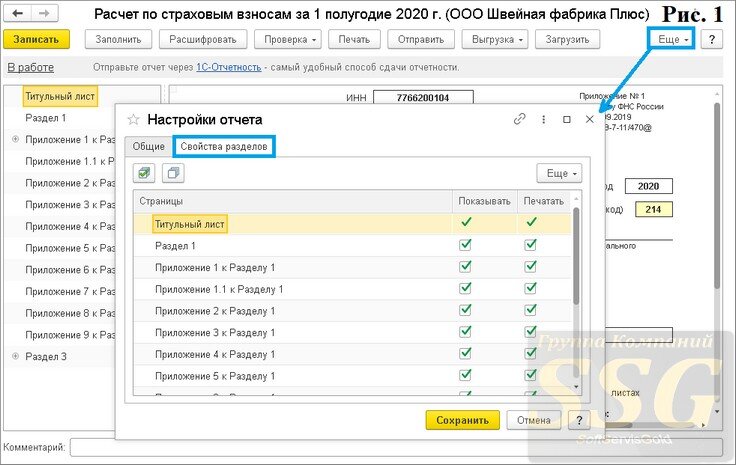Image resolution: width=736 pixels, height=465 pixels.
Task: Toggle Показывать for Приложение 5 к Разделу 1
Action: point(465,375)
